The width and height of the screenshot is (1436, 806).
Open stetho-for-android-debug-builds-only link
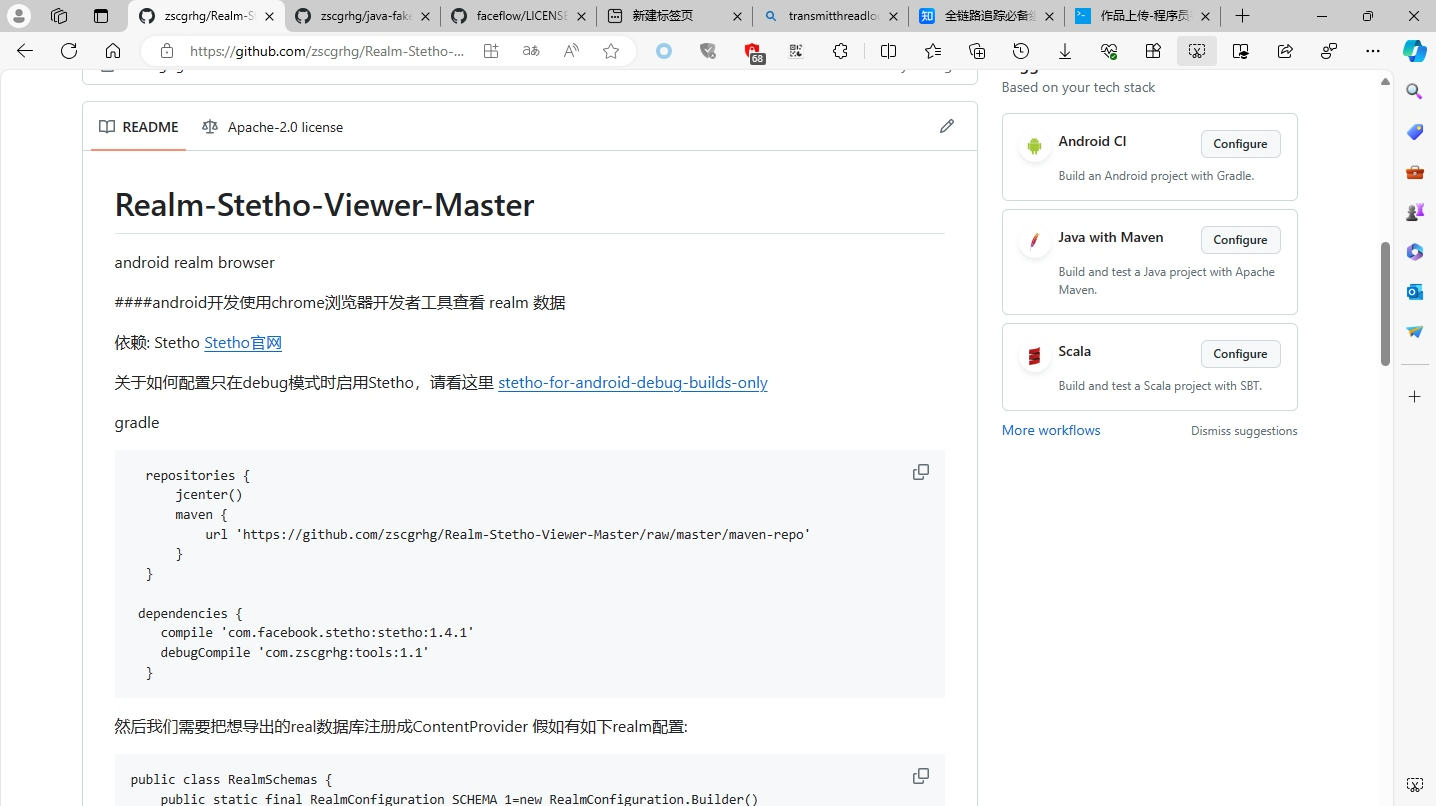[x=633, y=383]
